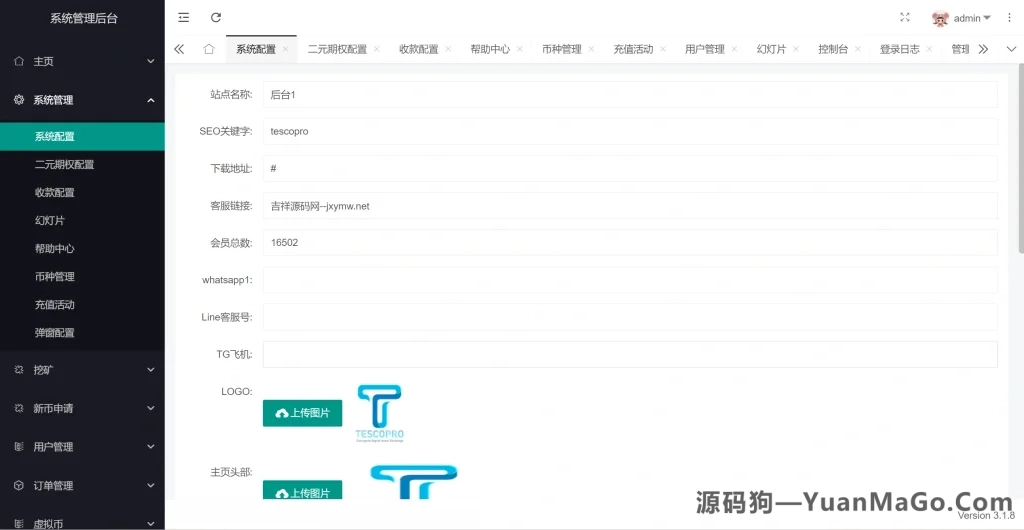The image size is (1024, 530).
Task: Open 帮助中心 in the sidebar
Action: point(82,249)
